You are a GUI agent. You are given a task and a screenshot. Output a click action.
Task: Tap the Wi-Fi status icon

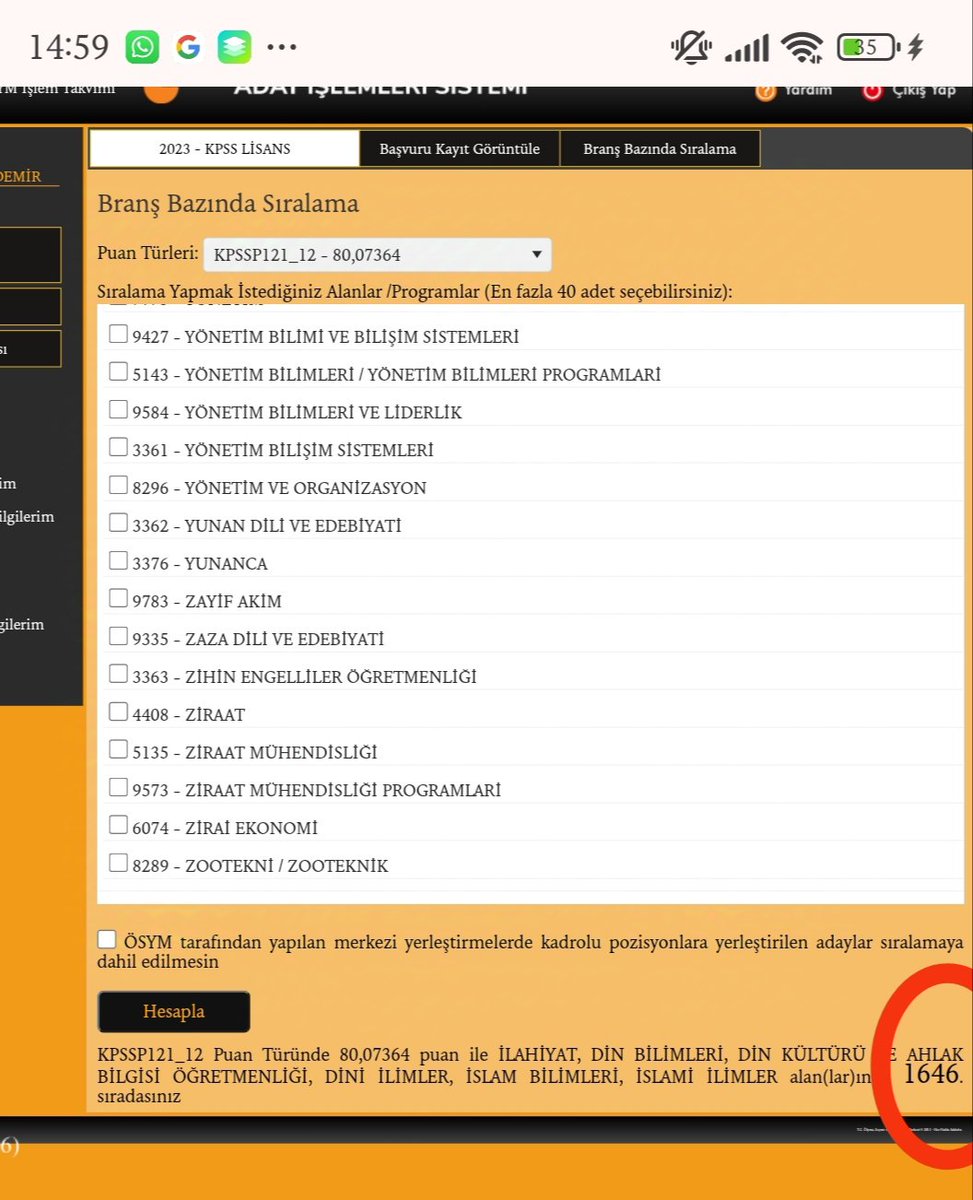[802, 47]
